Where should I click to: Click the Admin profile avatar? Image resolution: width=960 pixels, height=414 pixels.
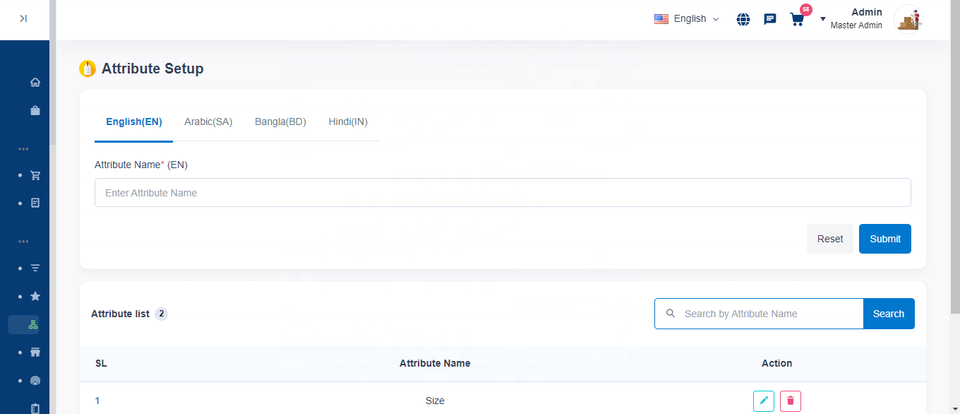(x=908, y=18)
